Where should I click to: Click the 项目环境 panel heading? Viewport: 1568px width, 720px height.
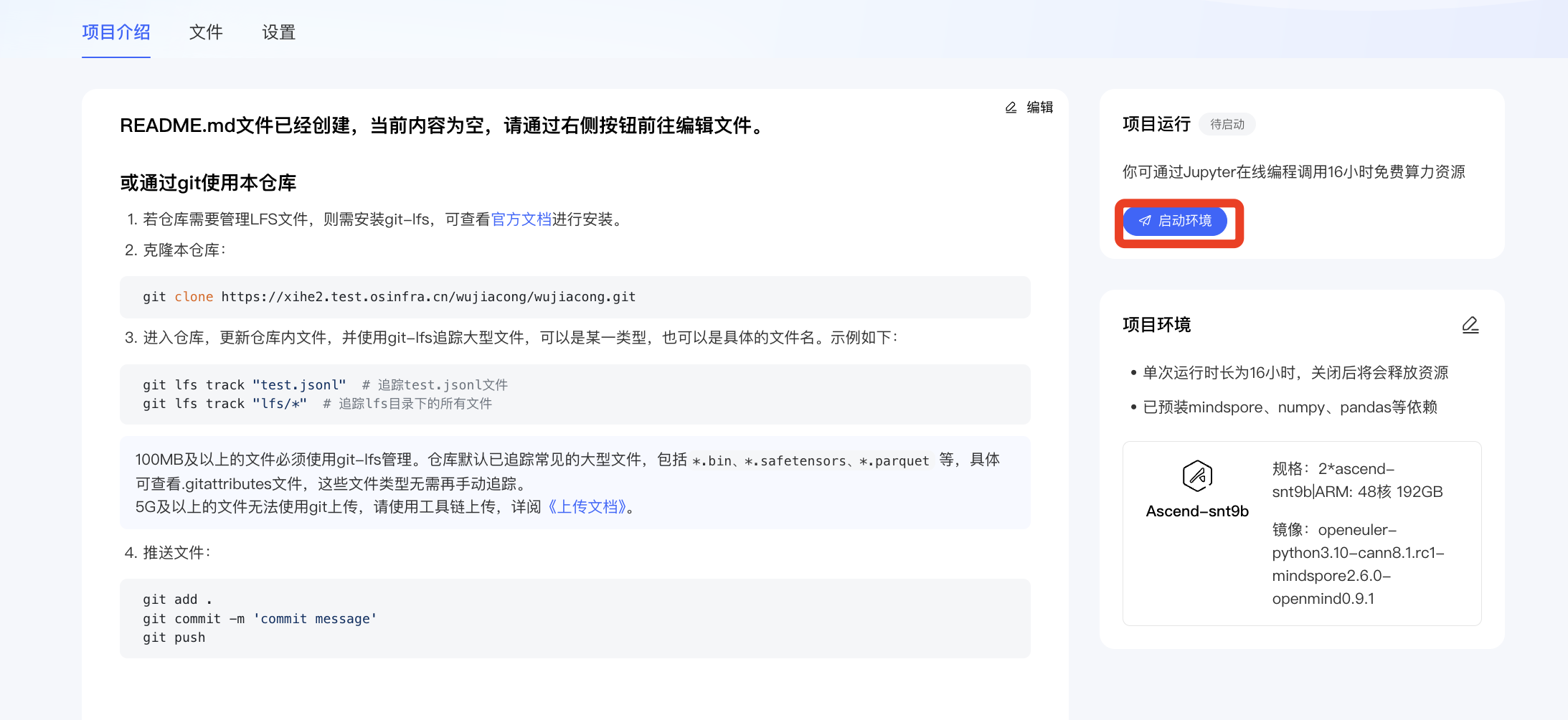[x=1156, y=325]
